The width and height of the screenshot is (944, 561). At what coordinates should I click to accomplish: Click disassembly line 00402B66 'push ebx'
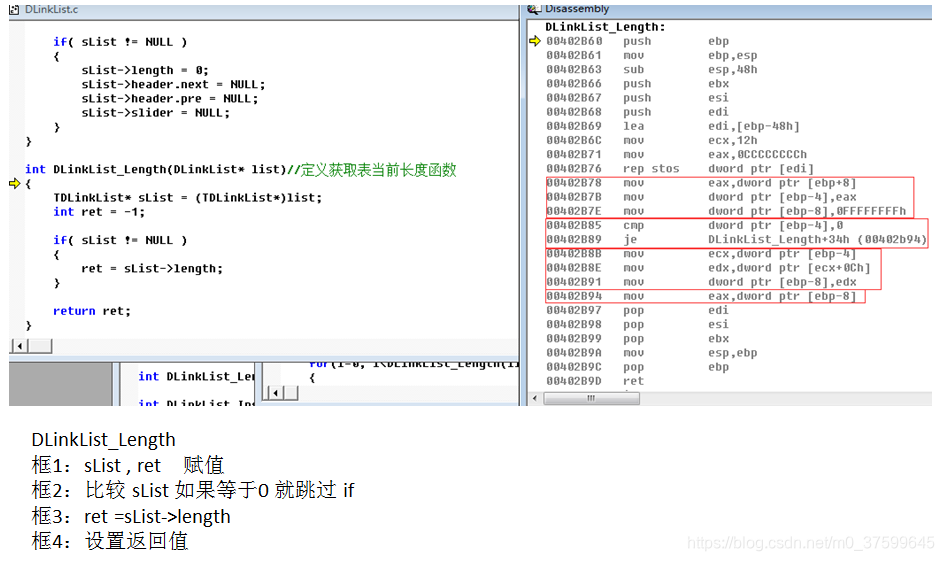[638, 84]
